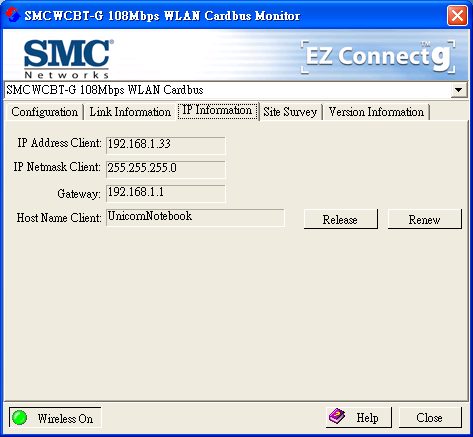
Task: Expand the adapter dropdown arrow
Action: (x=459, y=90)
